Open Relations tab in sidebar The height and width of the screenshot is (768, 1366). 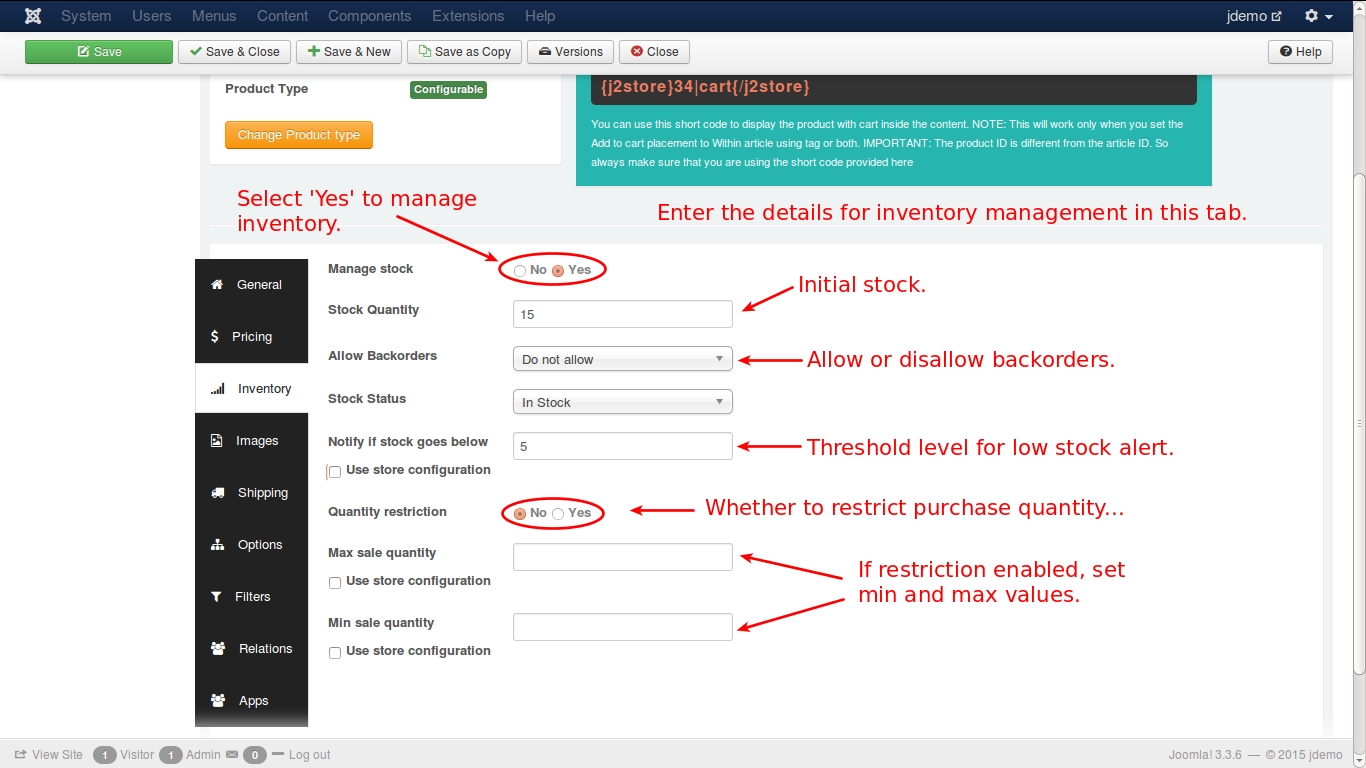[x=252, y=649]
